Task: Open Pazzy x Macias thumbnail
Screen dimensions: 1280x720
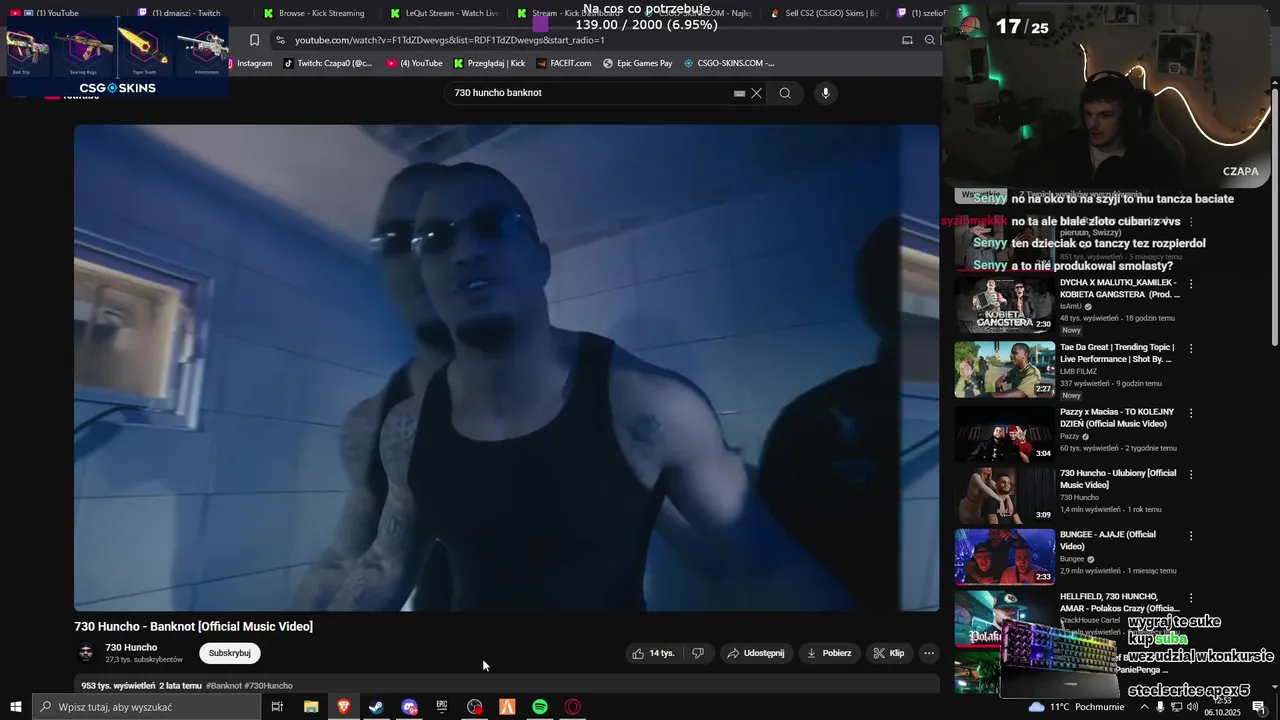Action: coord(1004,434)
